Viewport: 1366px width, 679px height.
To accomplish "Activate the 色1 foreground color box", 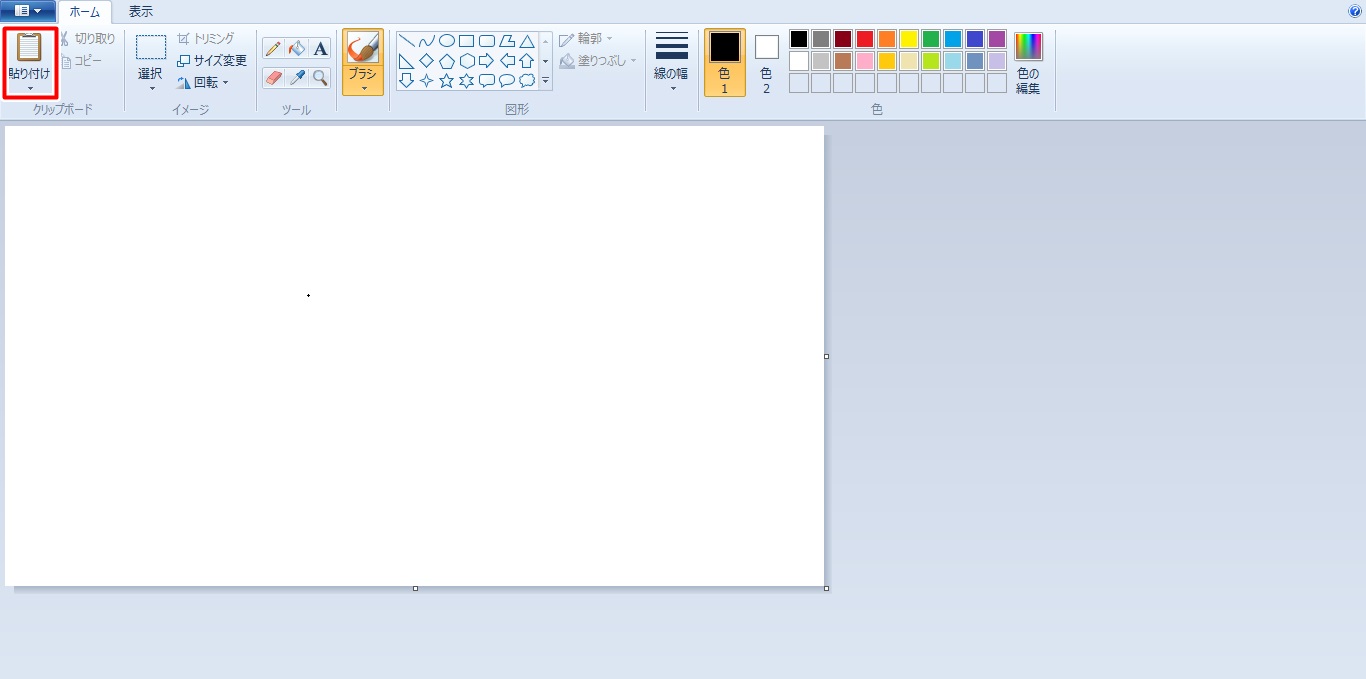I will (x=724, y=62).
